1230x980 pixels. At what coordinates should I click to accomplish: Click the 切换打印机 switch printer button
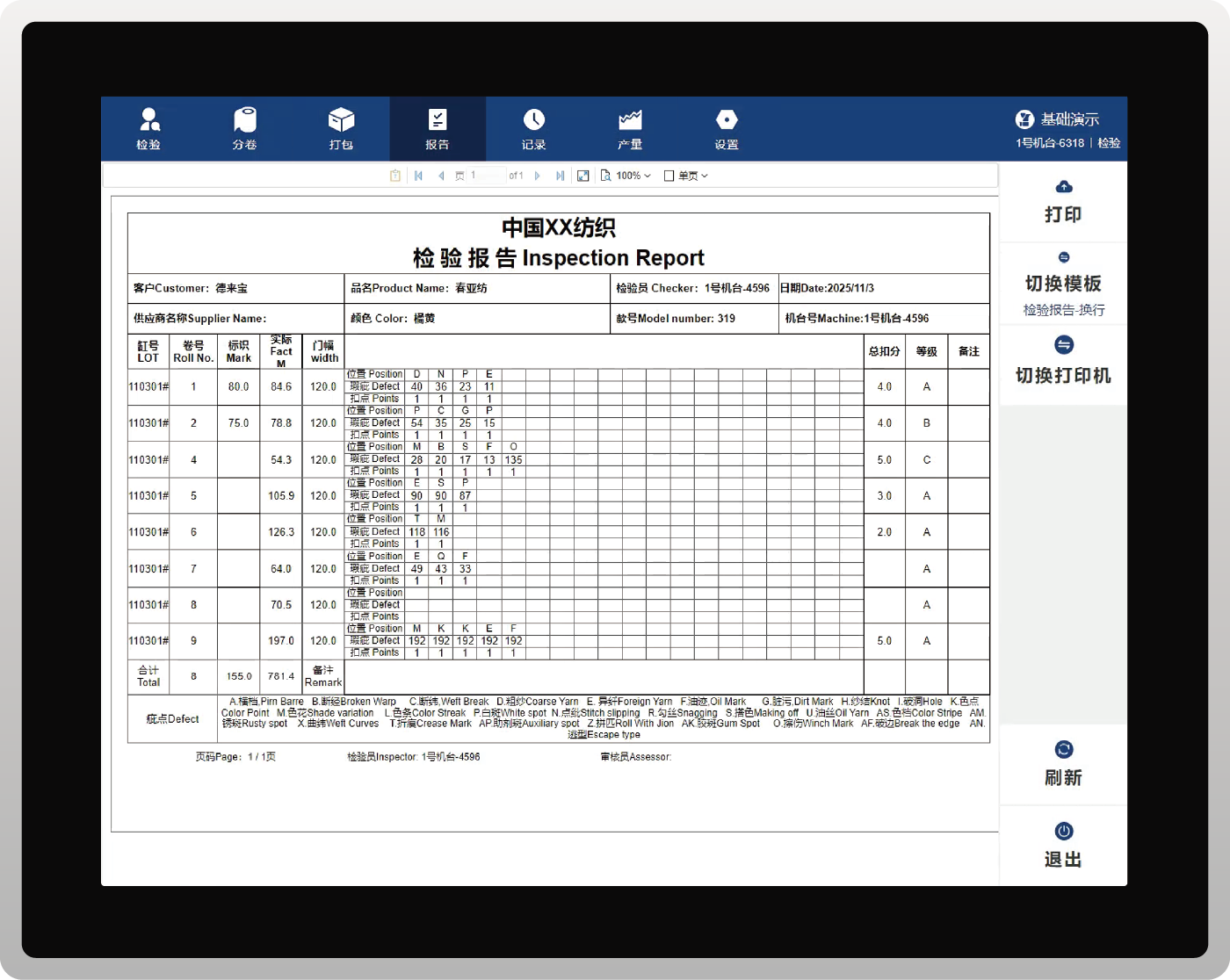tap(1063, 364)
